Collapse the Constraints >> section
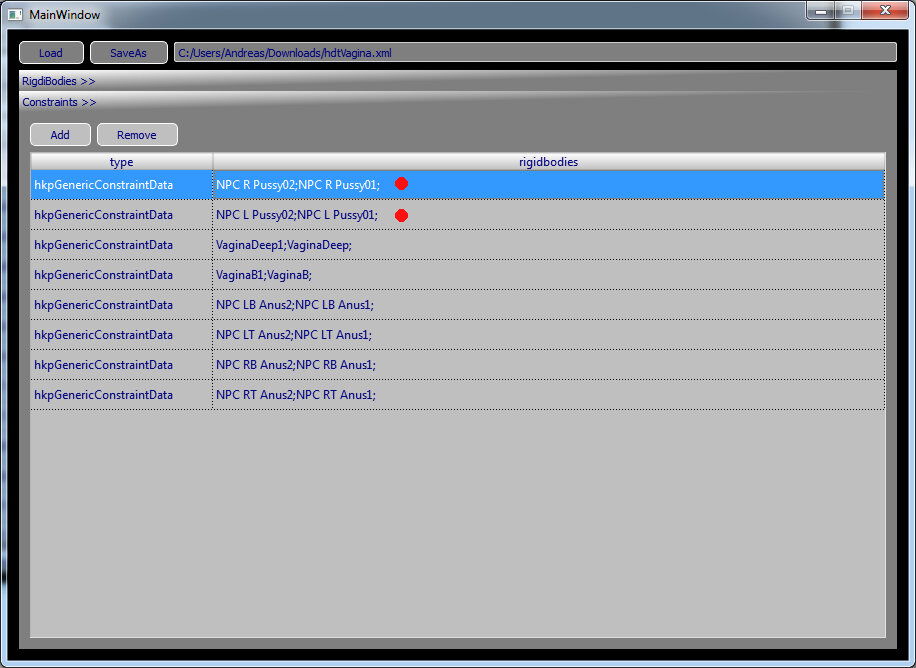Screen dimensions: 916x668 tap(59, 102)
